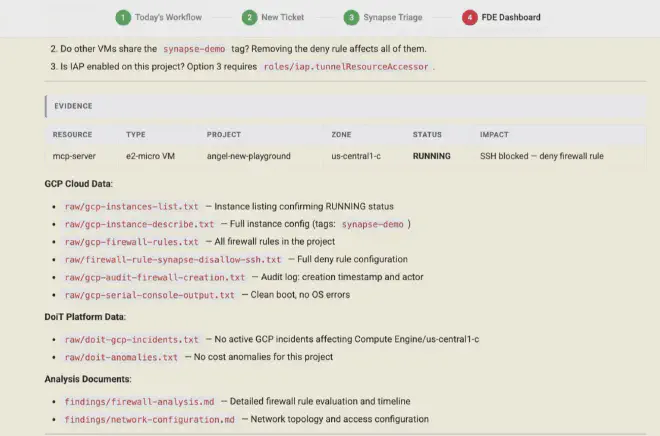Open raw/firewall-rule-synapse-disallow-ssh.txt file
This screenshot has height=436, width=660.
173,260
